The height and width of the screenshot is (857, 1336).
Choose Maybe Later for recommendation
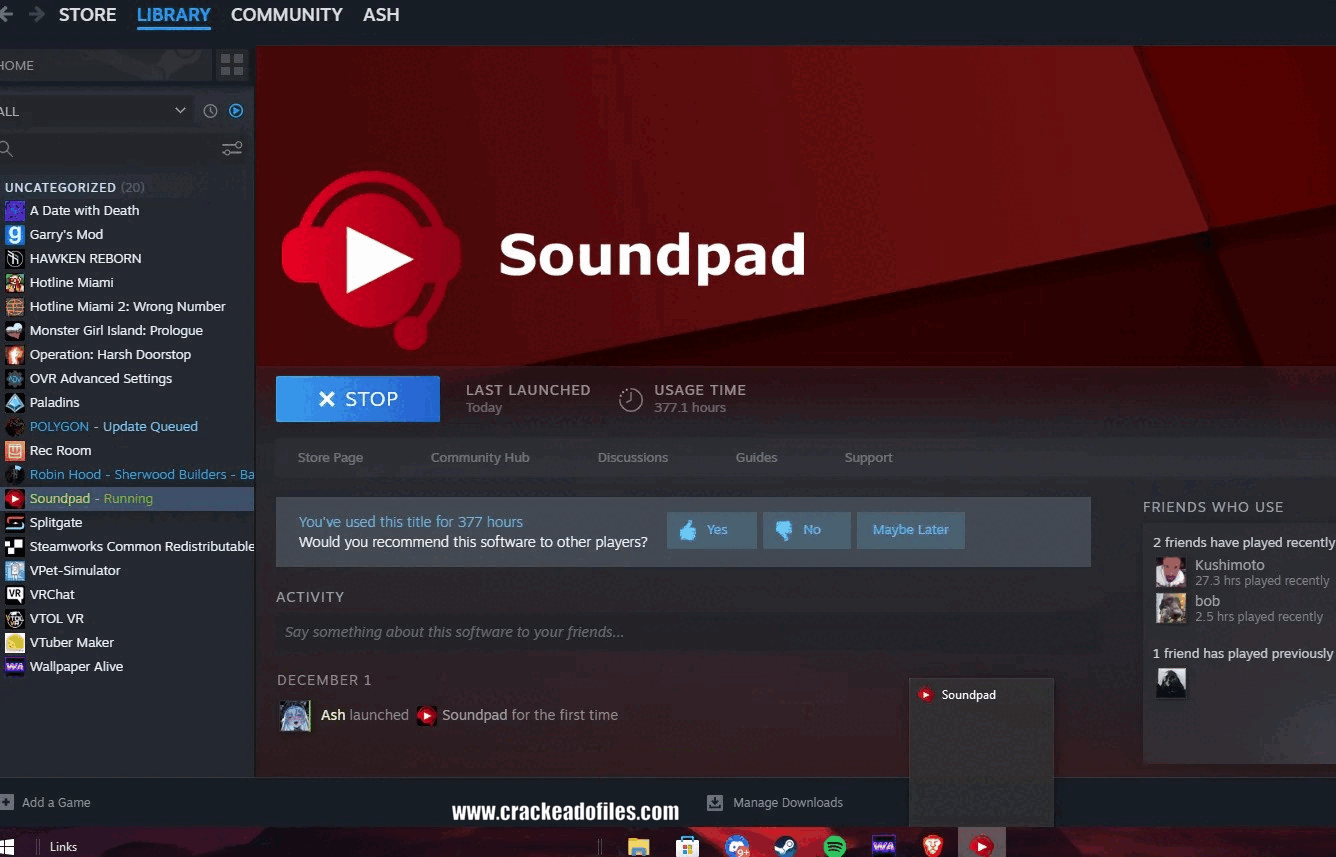[x=911, y=530]
